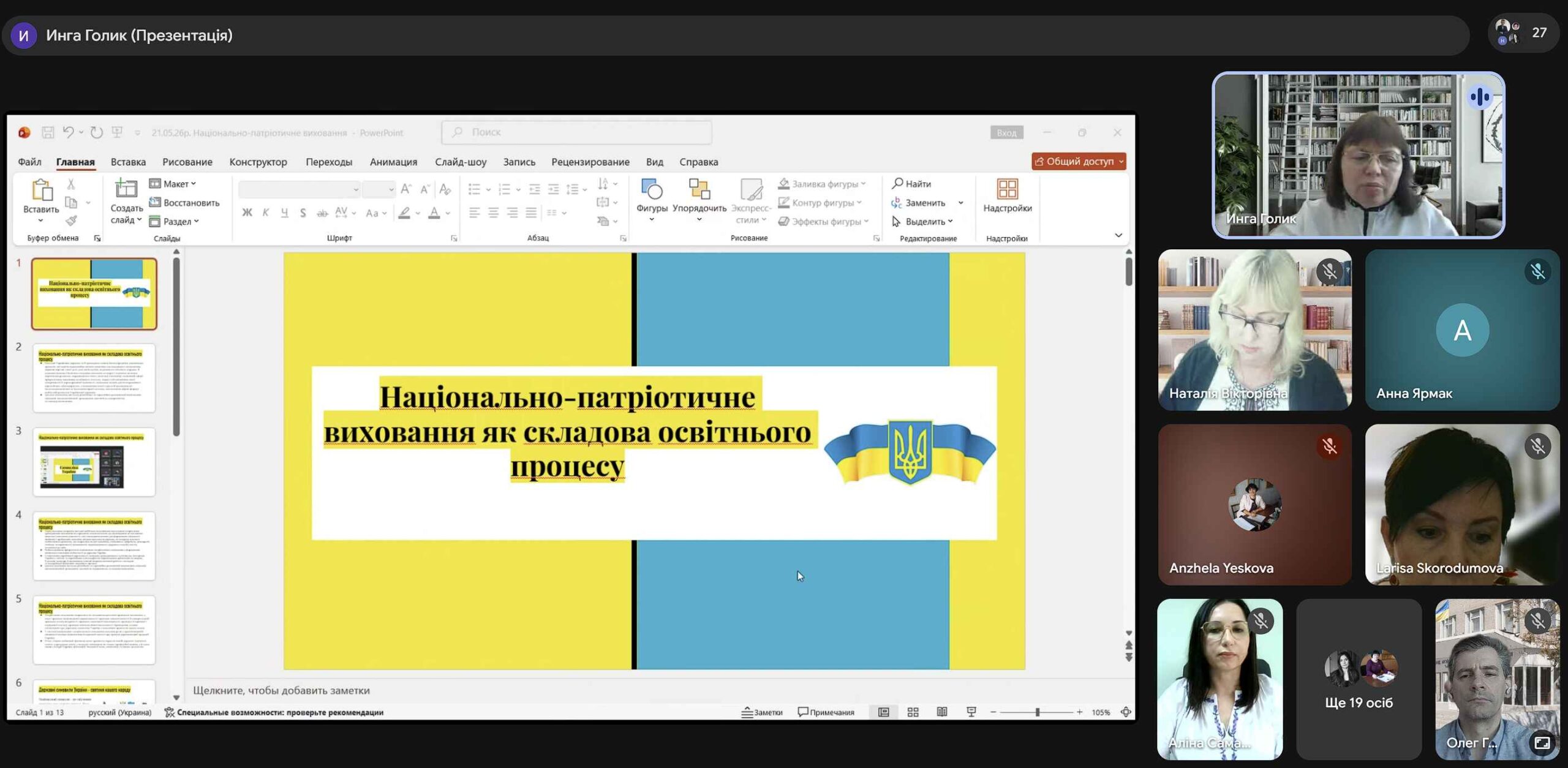Open the Надстройки add-ins icon
Image resolution: width=1568 pixels, height=768 pixels.
1008,196
